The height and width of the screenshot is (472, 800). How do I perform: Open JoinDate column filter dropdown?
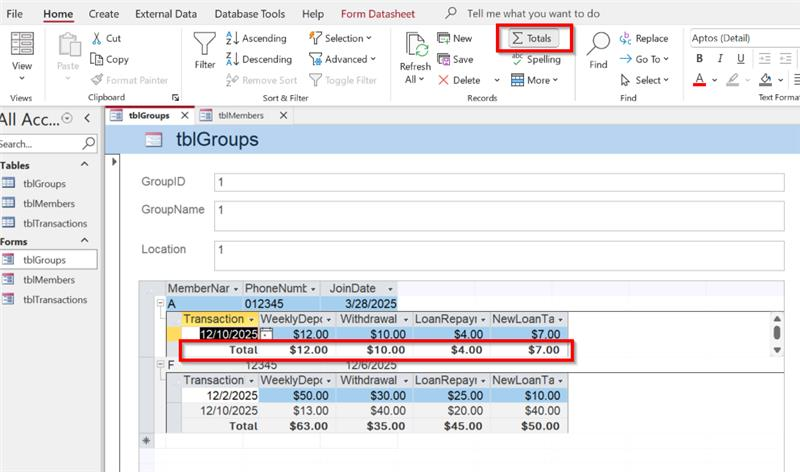pyautogui.click(x=390, y=289)
